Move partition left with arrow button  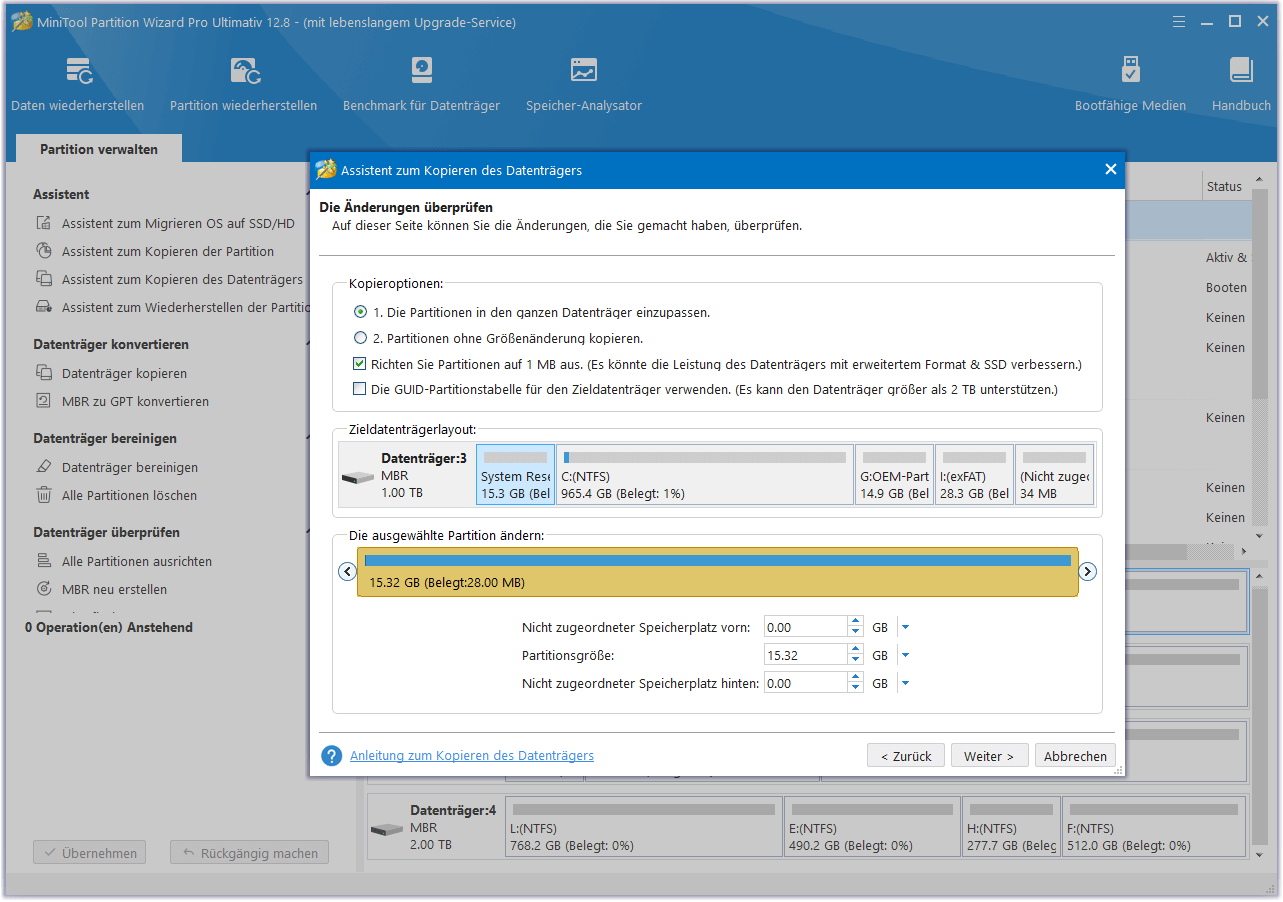click(x=347, y=572)
